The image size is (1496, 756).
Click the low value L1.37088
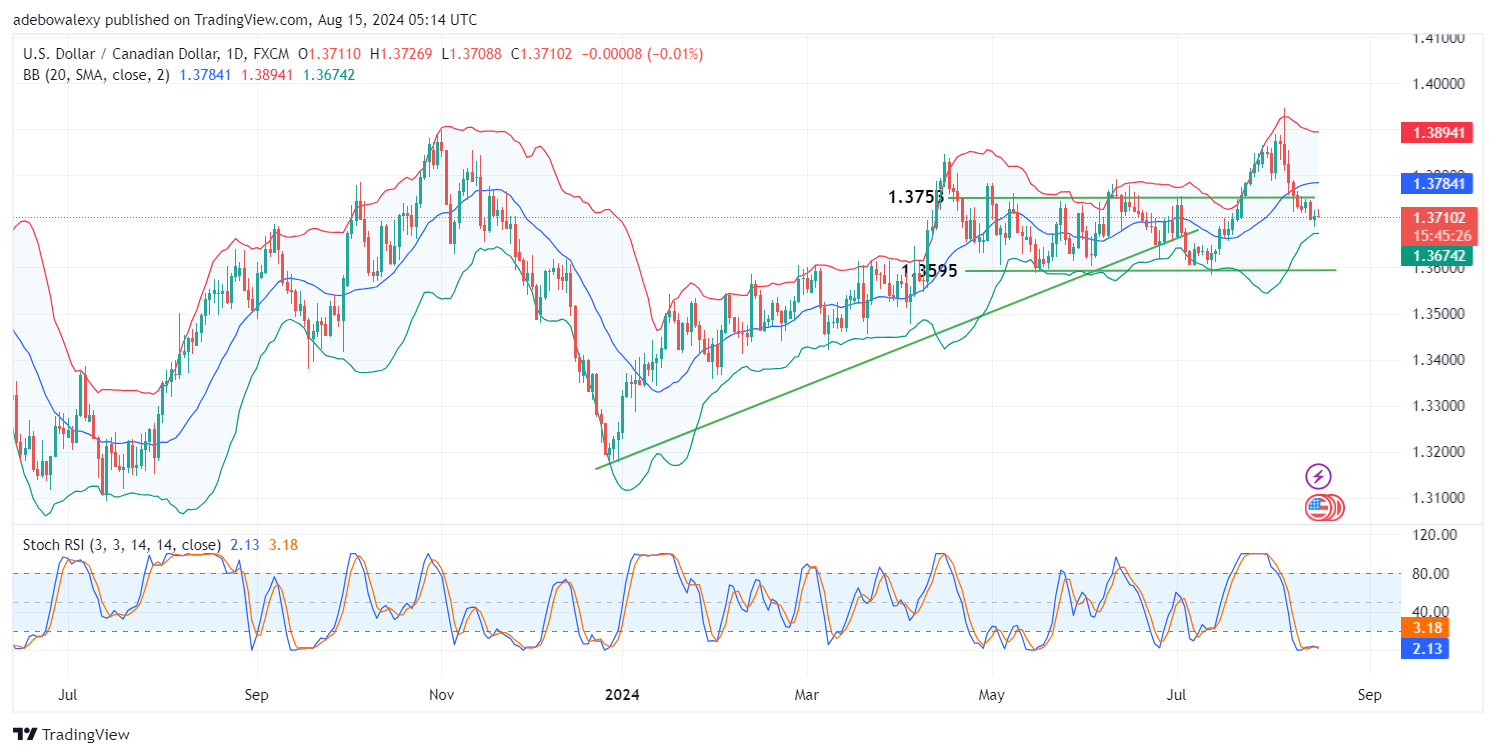(470, 54)
